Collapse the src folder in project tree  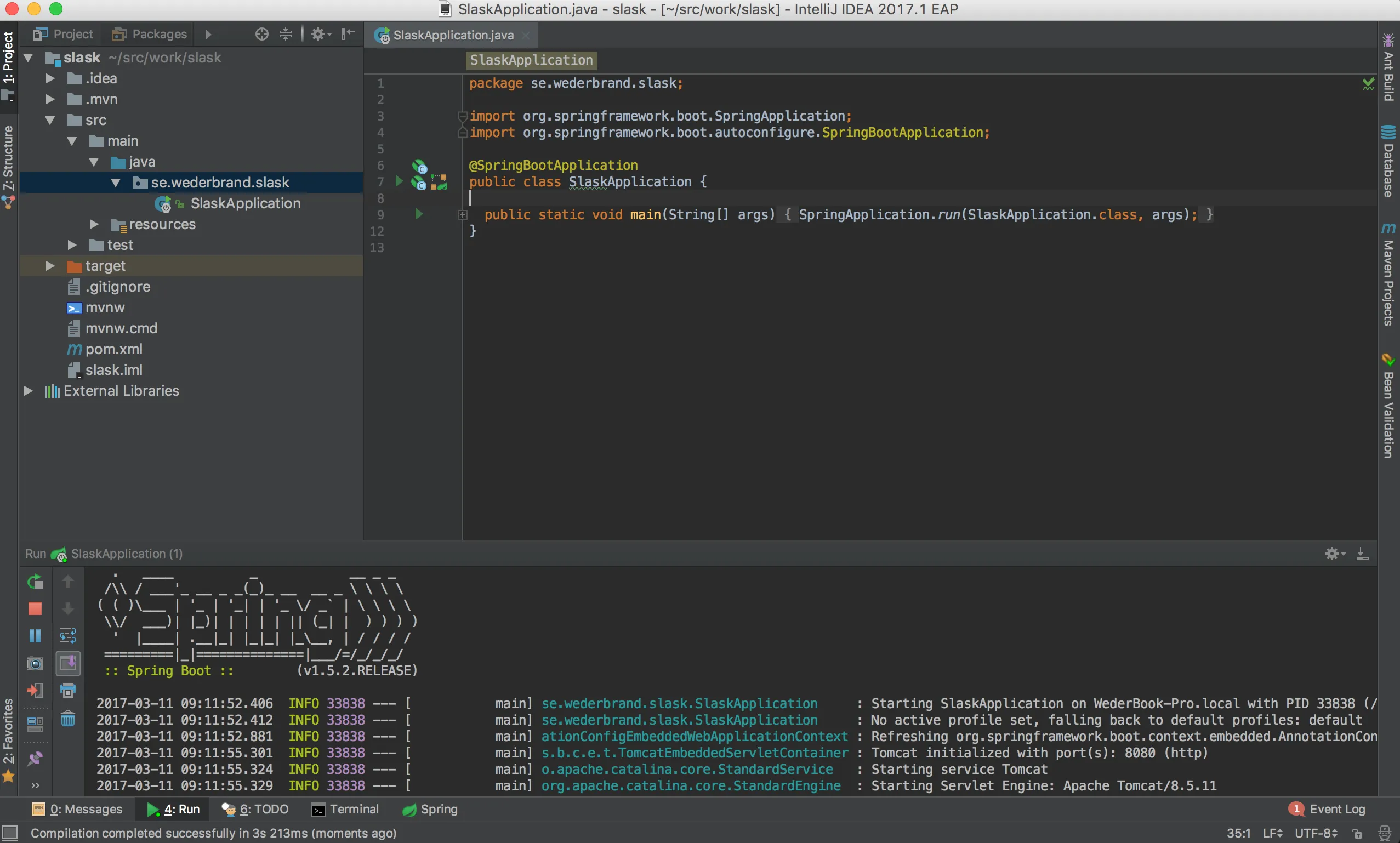(50, 120)
